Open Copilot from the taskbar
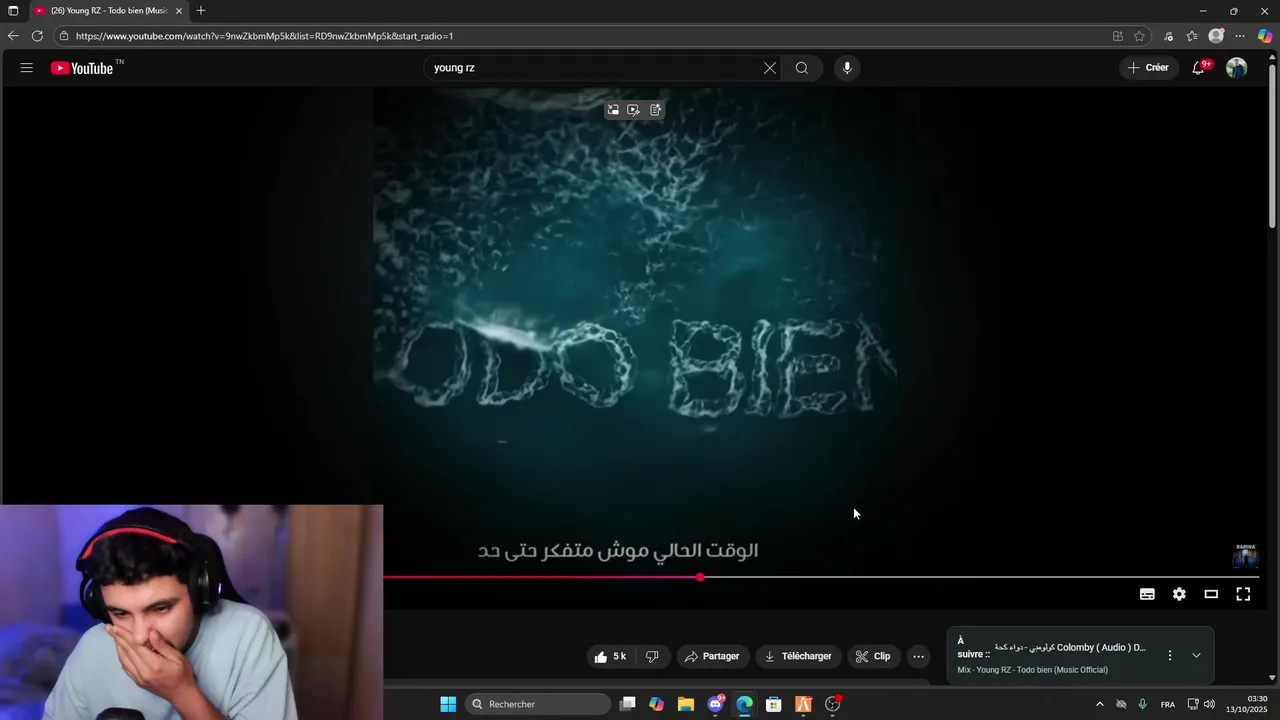This screenshot has width=1280, height=720. click(656, 704)
